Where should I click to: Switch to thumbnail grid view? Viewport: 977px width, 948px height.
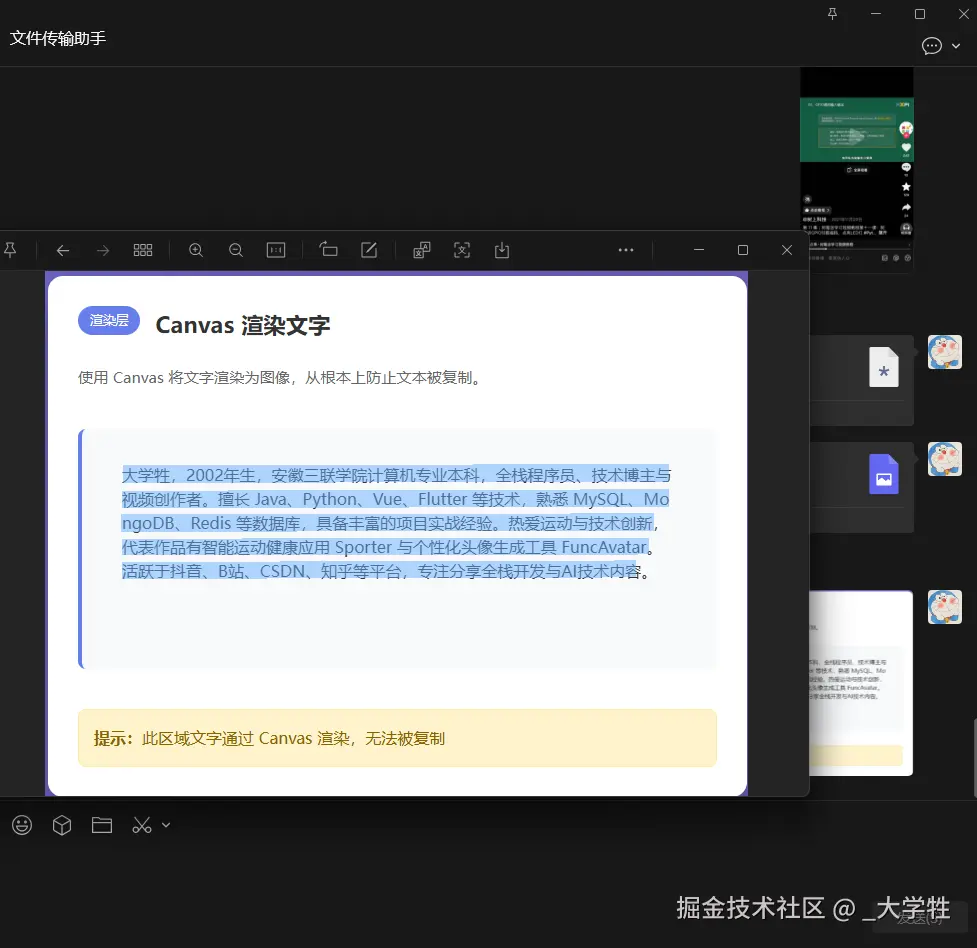click(143, 250)
